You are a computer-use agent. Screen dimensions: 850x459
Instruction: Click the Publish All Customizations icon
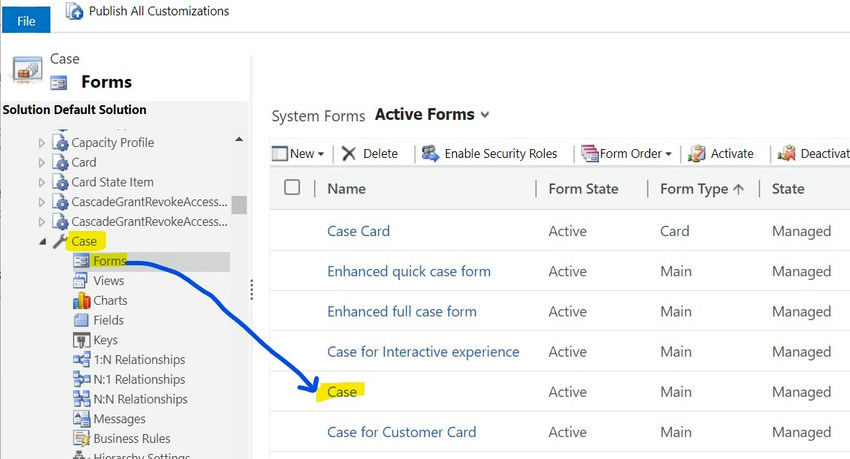pos(74,12)
